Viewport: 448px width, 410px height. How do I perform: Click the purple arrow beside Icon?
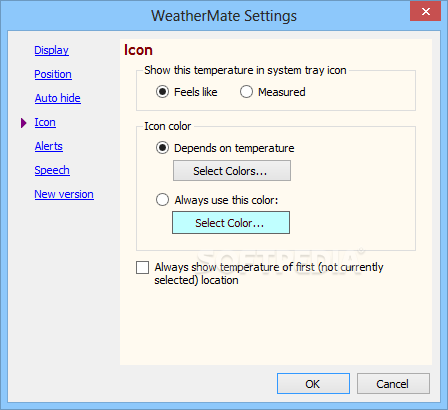click(23, 123)
